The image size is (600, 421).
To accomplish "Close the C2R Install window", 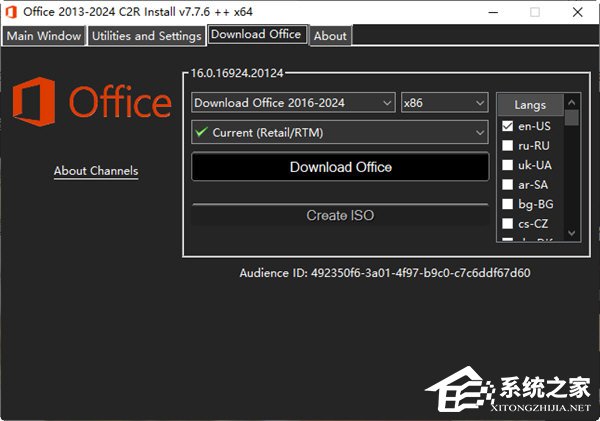I will (577, 12).
